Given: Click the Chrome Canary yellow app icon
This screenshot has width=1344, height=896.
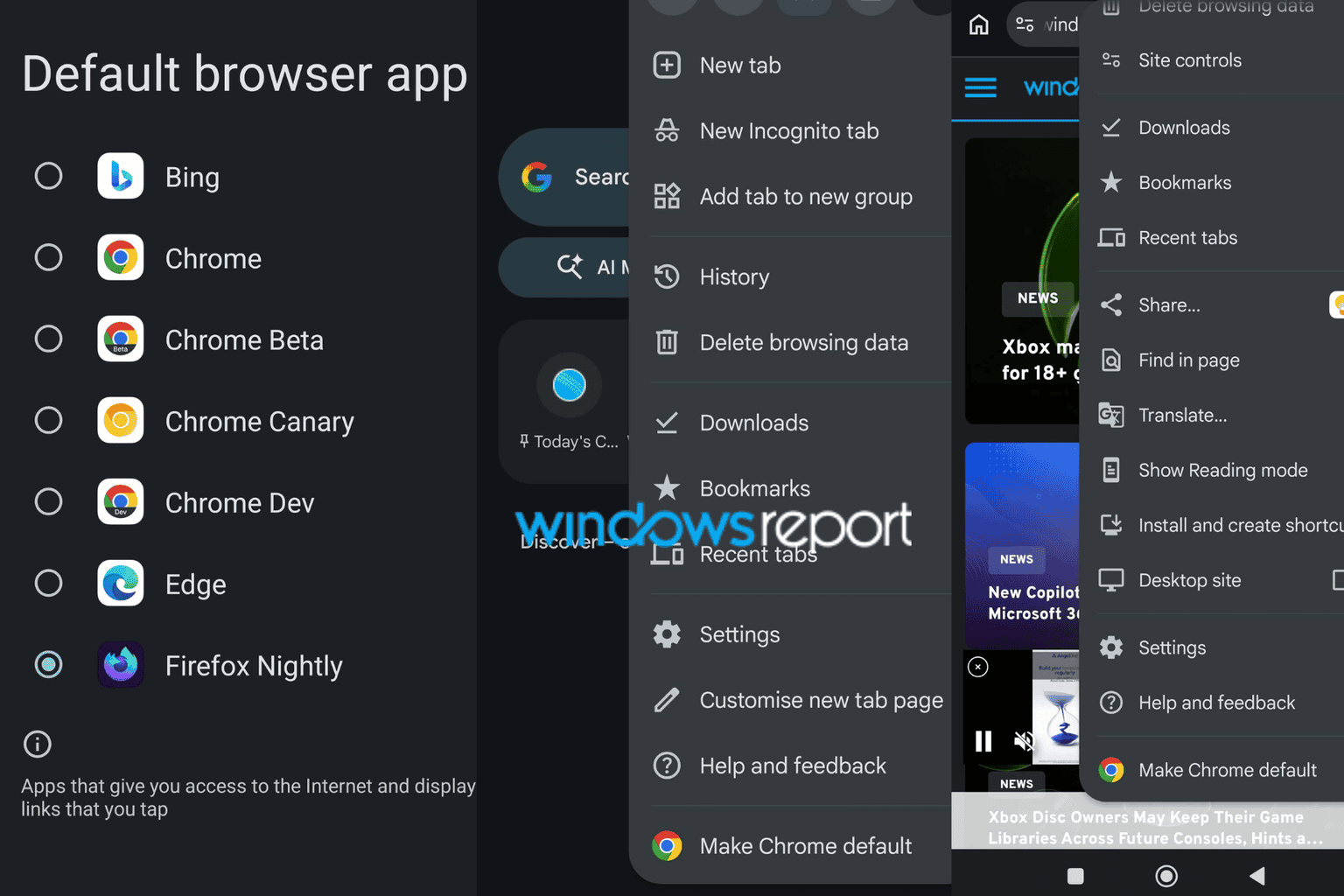Looking at the screenshot, I should 121,420.
